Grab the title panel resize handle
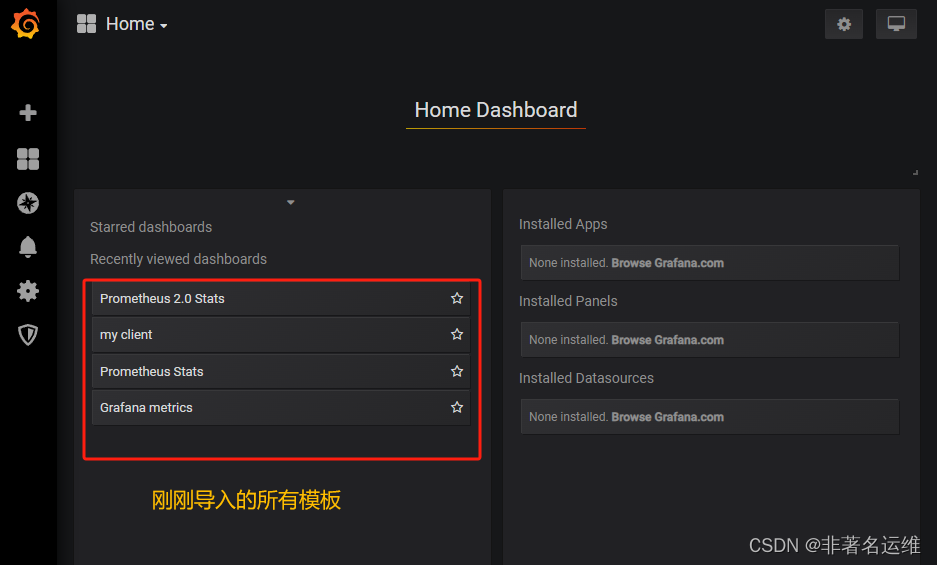Image resolution: width=937 pixels, height=565 pixels. [x=915, y=172]
